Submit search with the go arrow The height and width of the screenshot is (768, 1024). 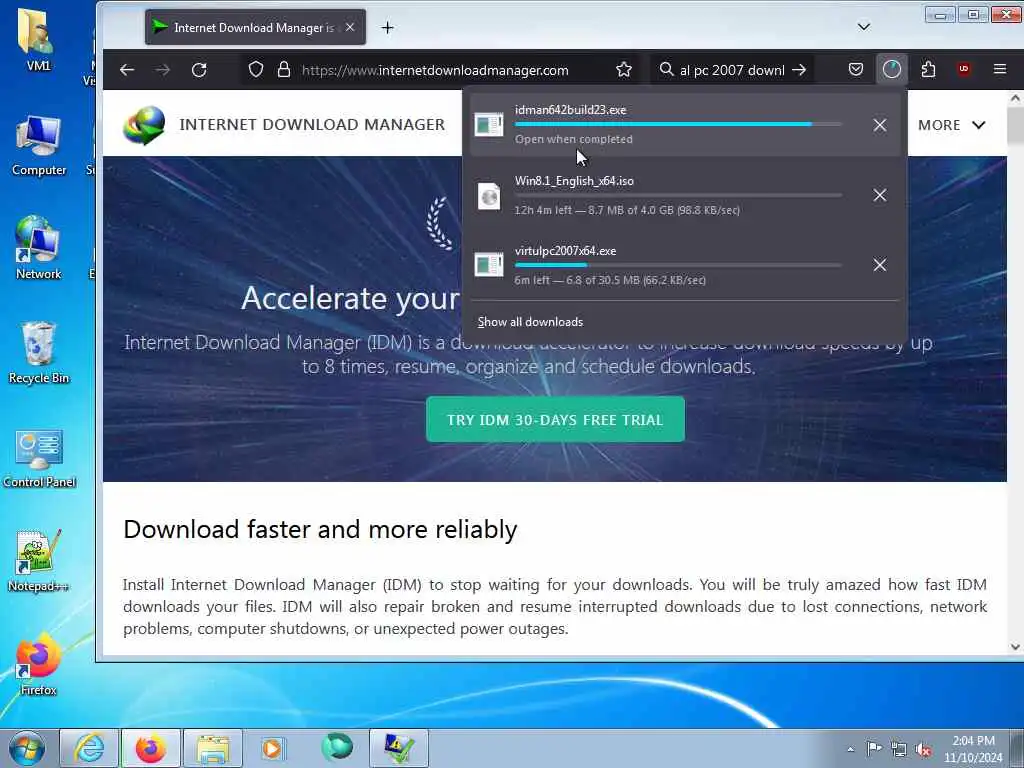tap(799, 70)
